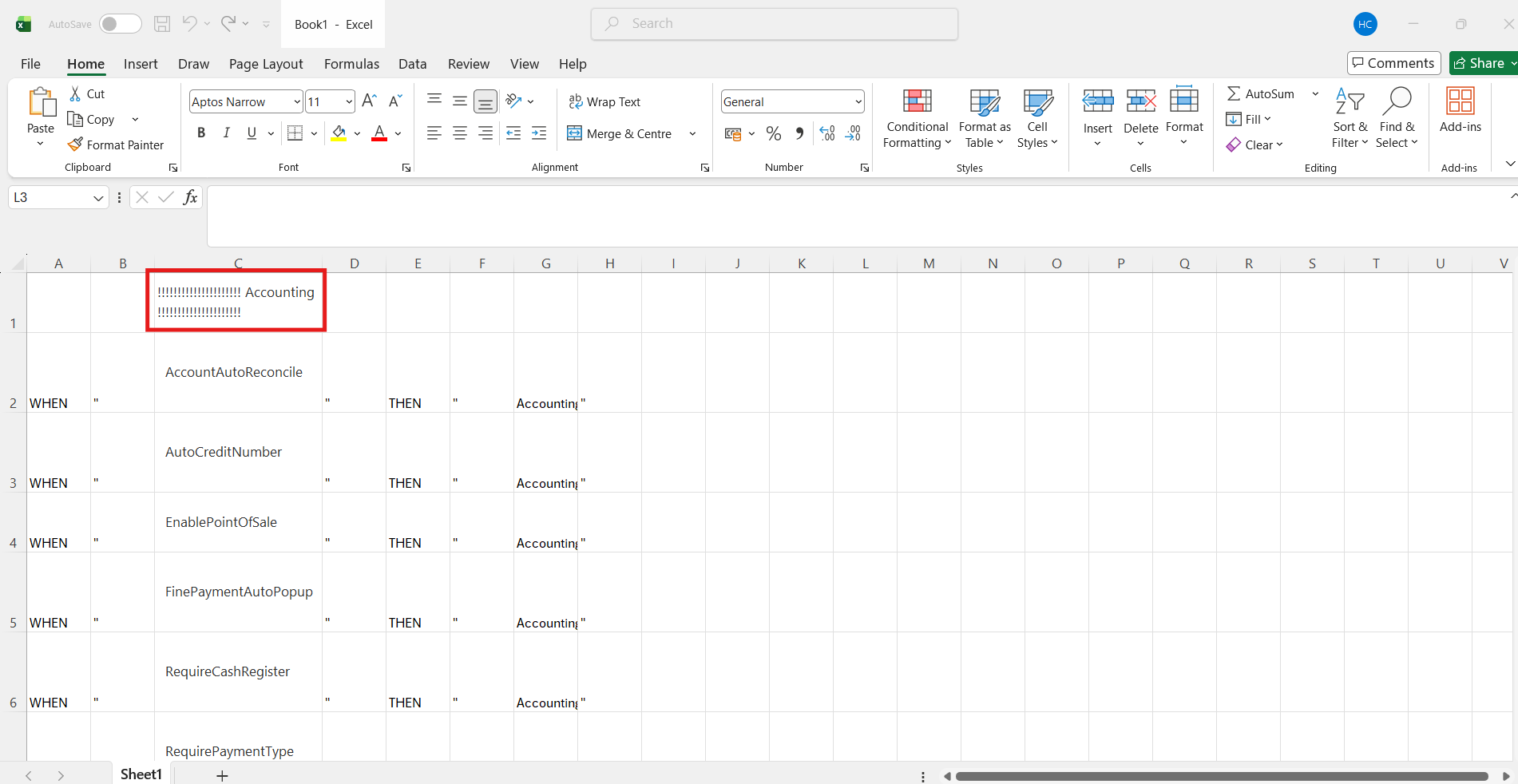Click the Increase Font Size icon
The image size is (1518, 784).
(x=369, y=101)
